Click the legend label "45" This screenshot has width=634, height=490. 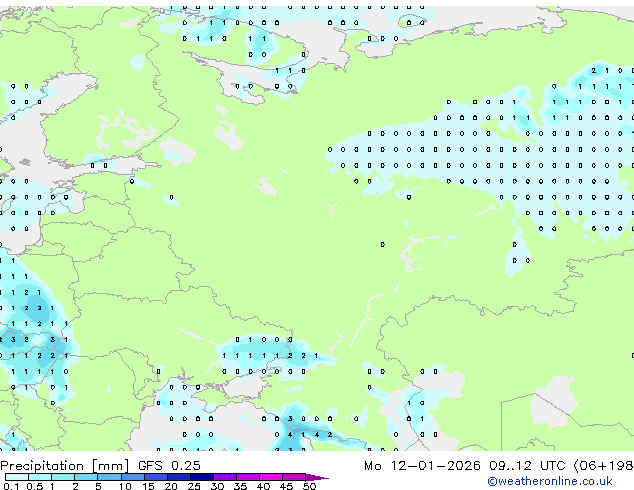click(x=286, y=486)
